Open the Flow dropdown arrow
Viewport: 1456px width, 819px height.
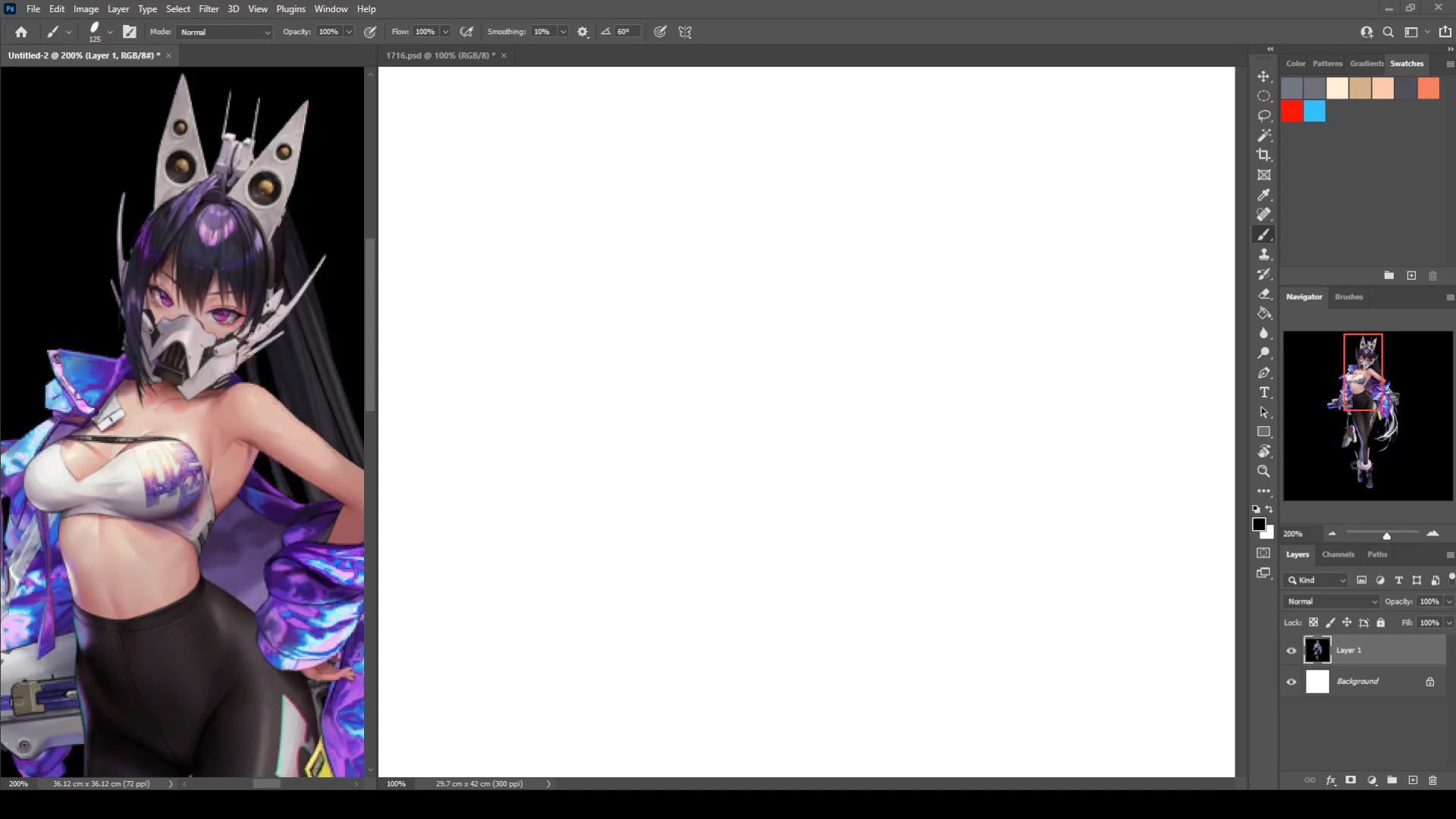point(445,32)
